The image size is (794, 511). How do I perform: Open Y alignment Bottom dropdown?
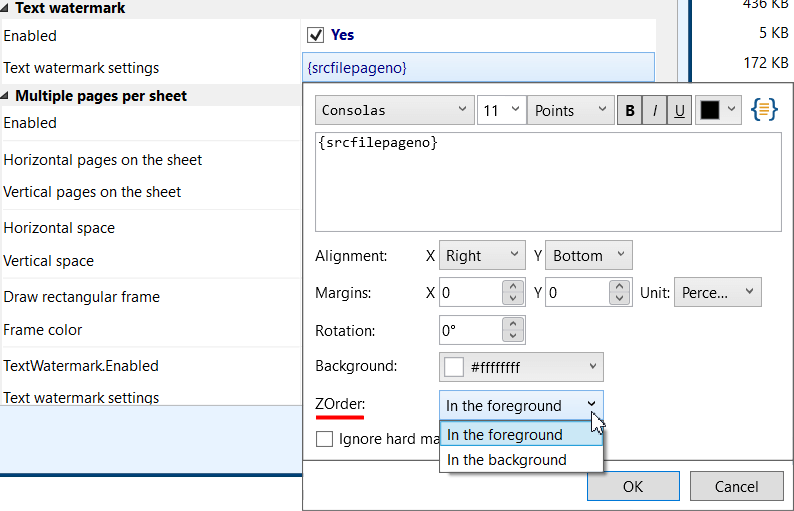[x=588, y=255]
